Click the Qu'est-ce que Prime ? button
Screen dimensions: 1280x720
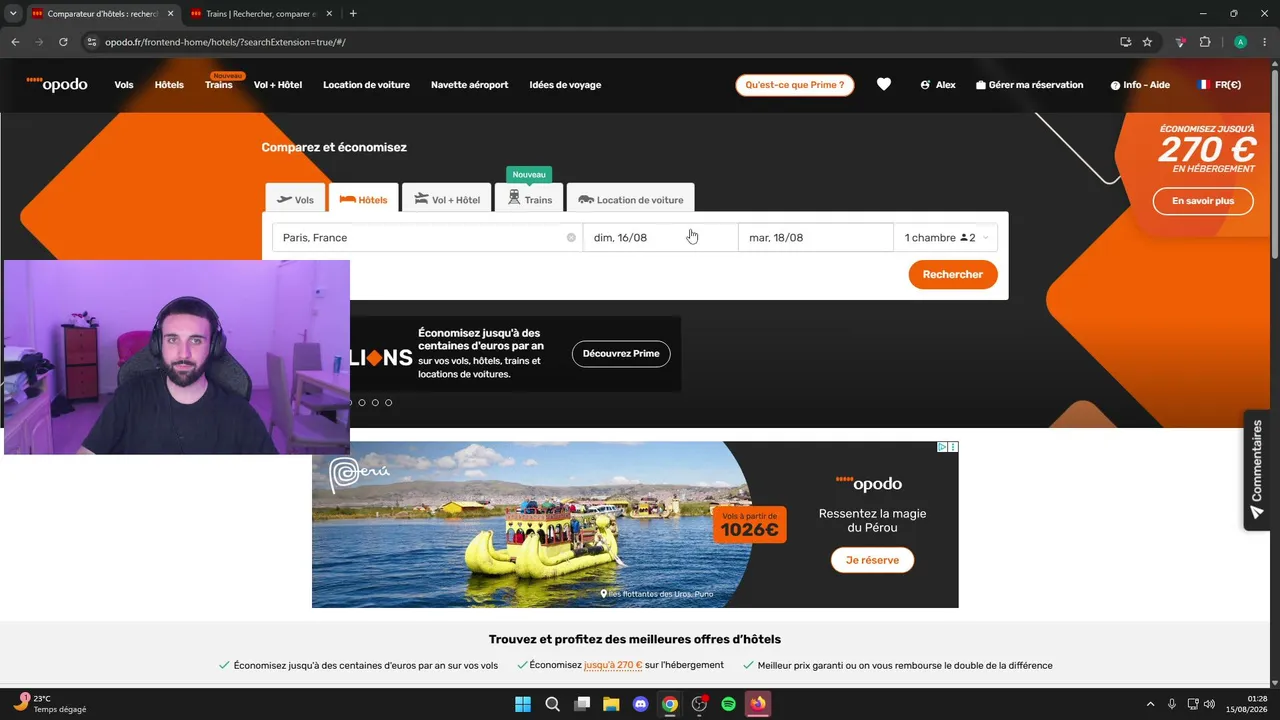[x=795, y=85]
